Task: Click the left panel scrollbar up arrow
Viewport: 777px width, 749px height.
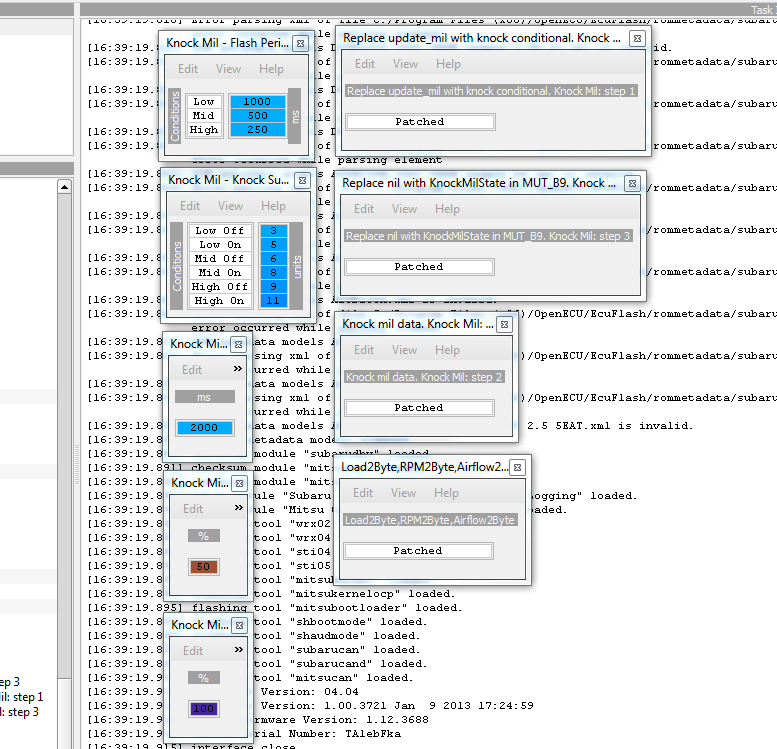Action: (64, 187)
